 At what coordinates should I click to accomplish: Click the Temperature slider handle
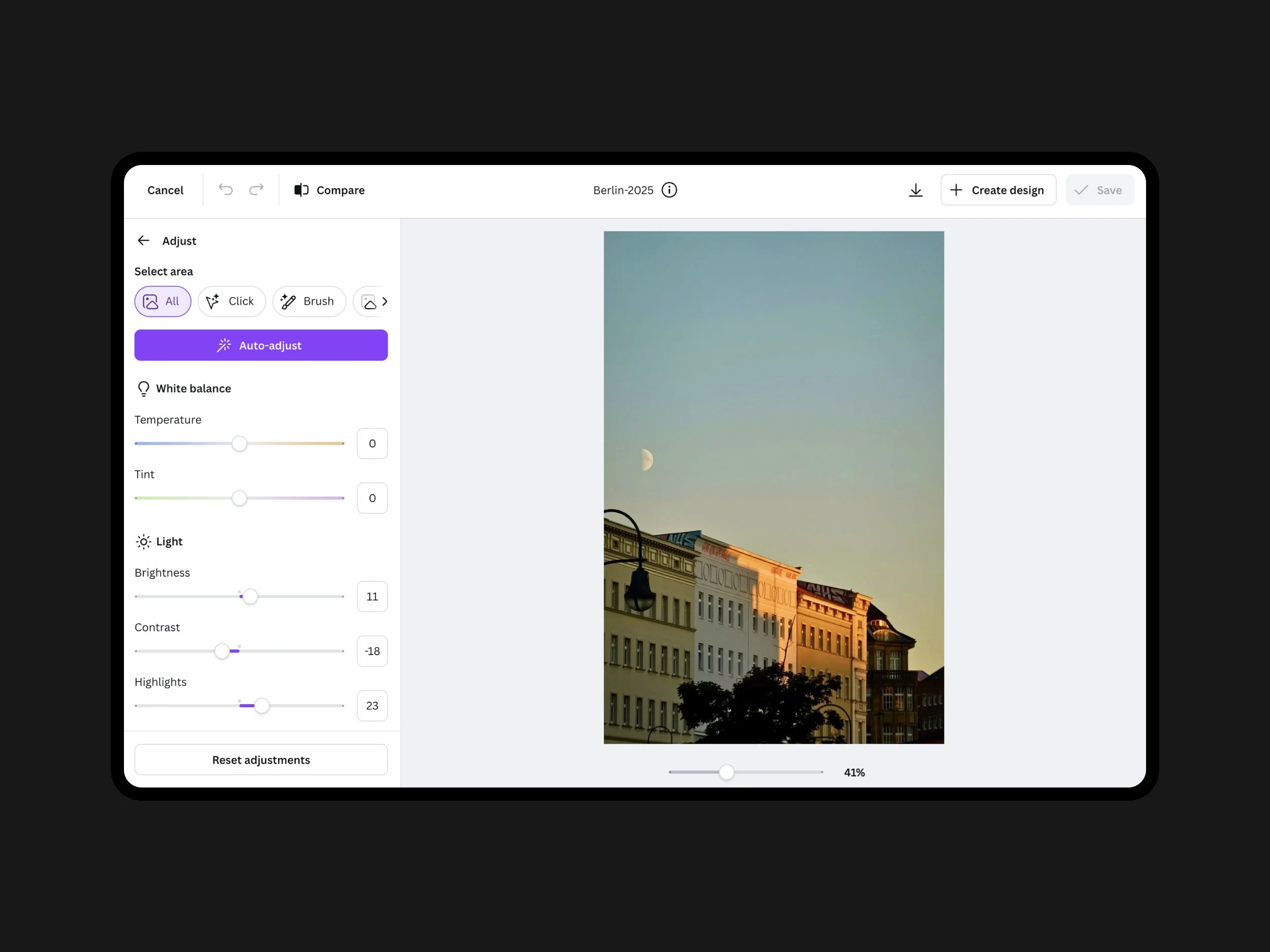click(x=239, y=444)
